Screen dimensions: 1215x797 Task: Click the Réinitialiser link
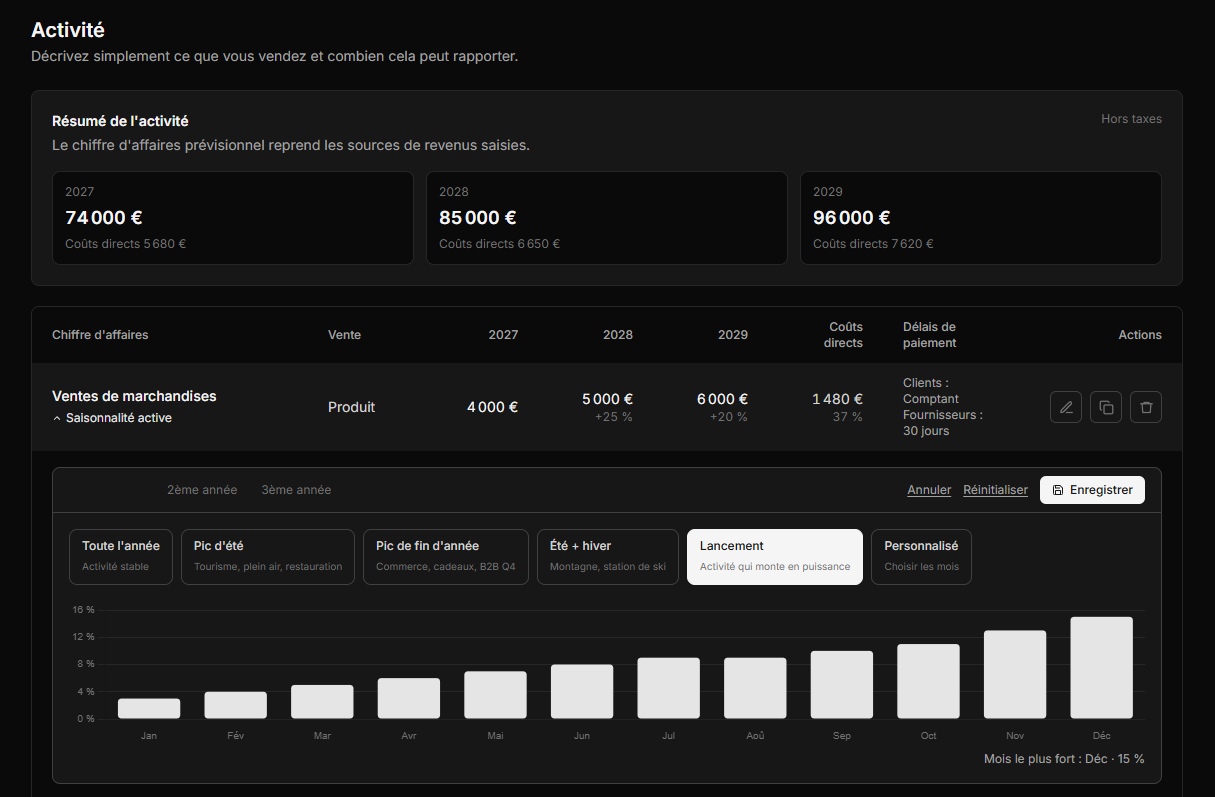[x=995, y=490]
